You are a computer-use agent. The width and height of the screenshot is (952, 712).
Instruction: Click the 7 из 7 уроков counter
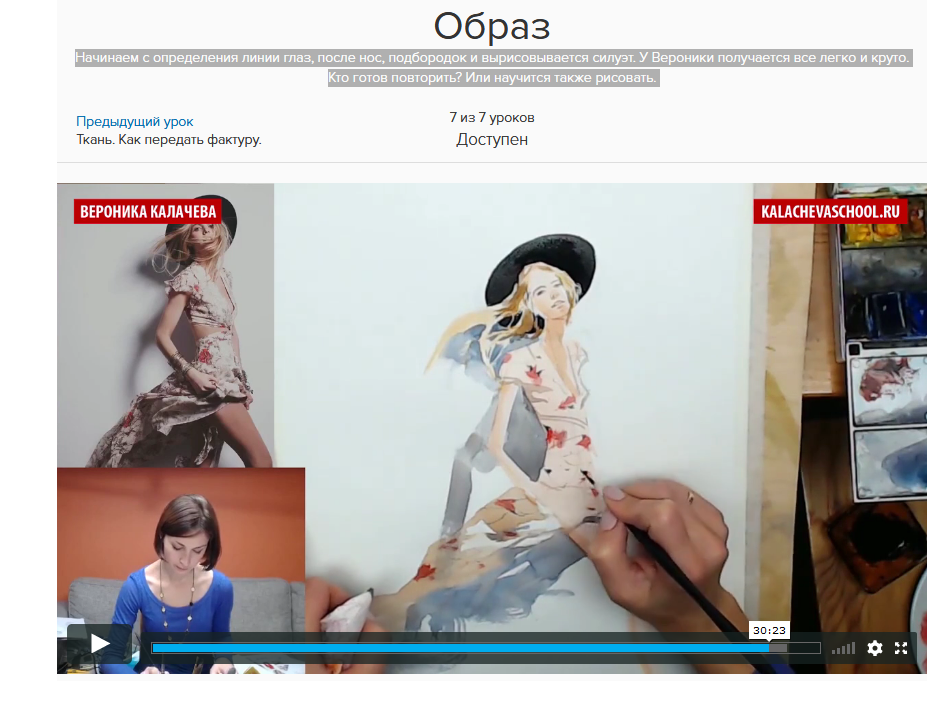coord(492,118)
